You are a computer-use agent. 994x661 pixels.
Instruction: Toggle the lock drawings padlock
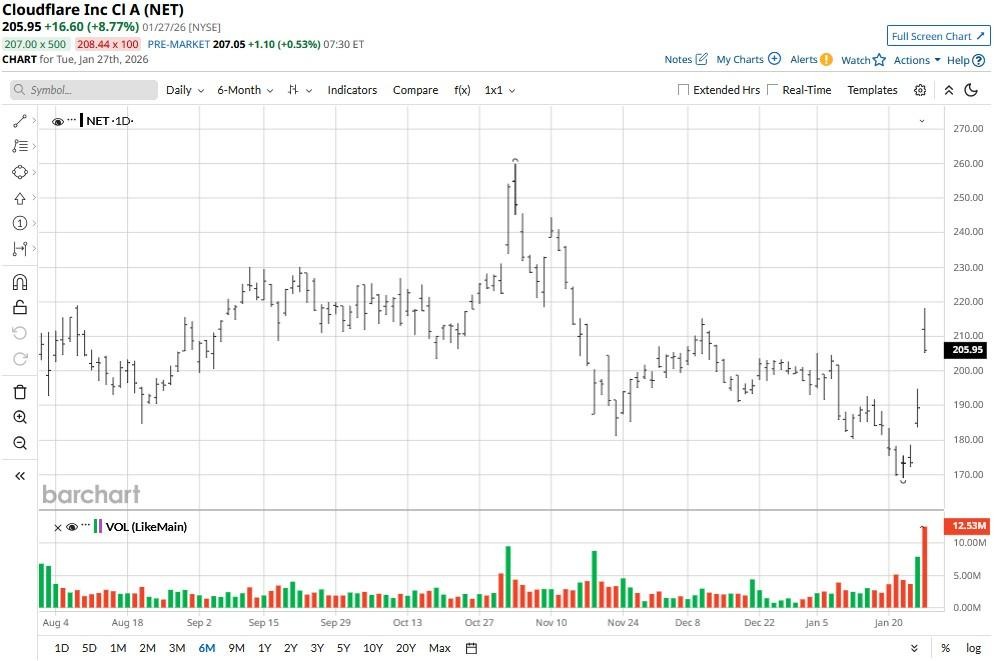(x=20, y=307)
